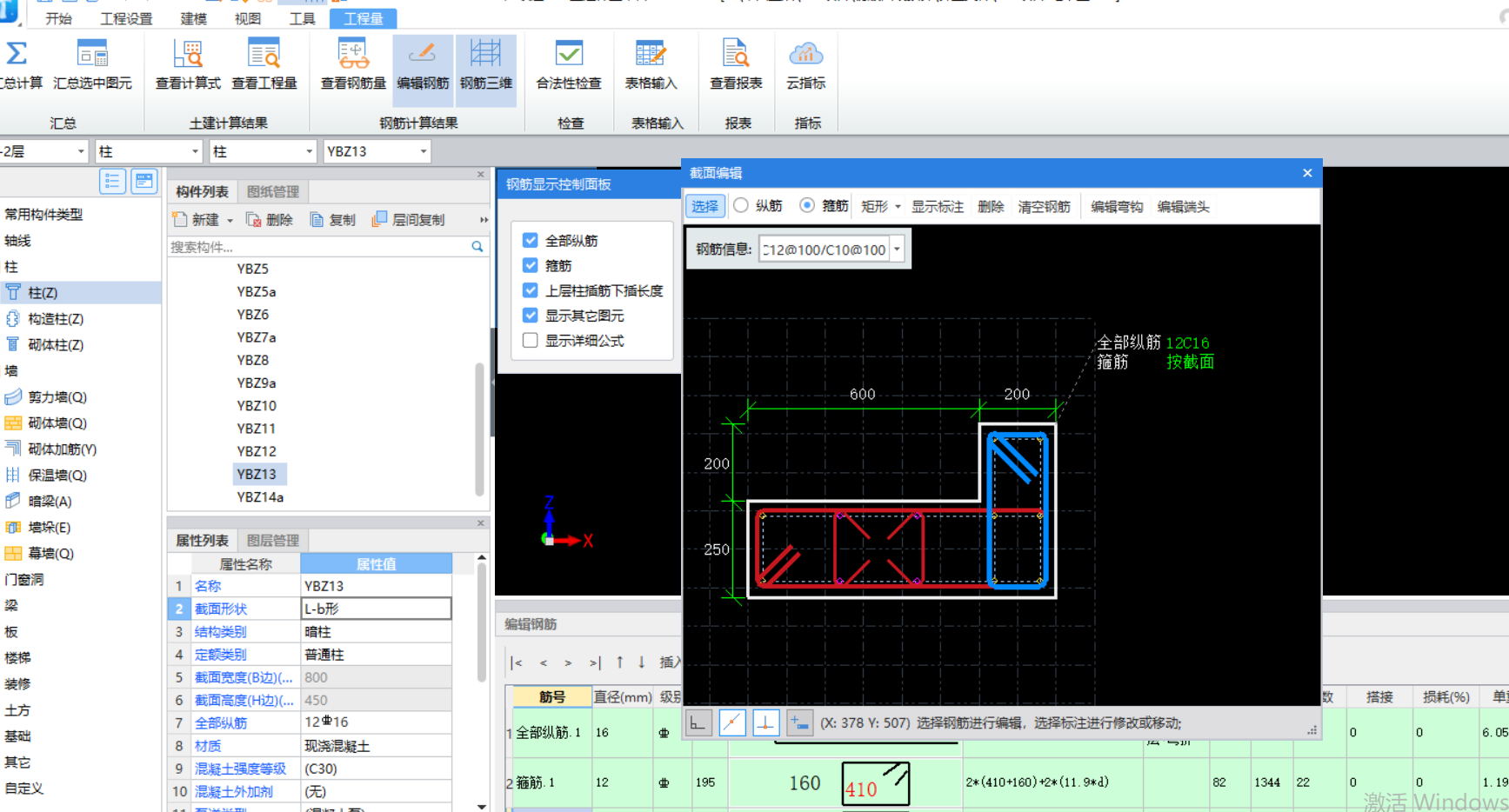Select the 剪力墙(Q) component type
The width and height of the screenshot is (1509, 812).
click(57, 397)
